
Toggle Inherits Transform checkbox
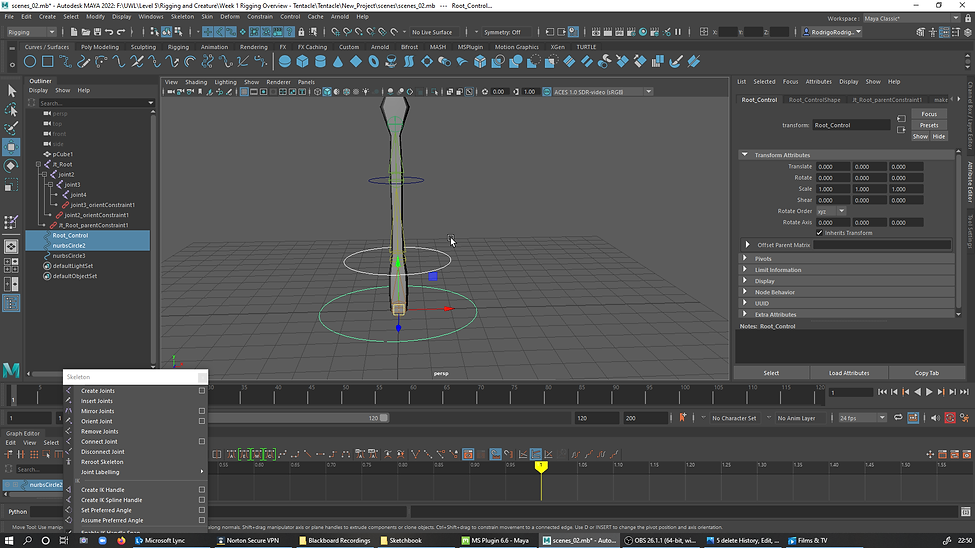click(820, 233)
